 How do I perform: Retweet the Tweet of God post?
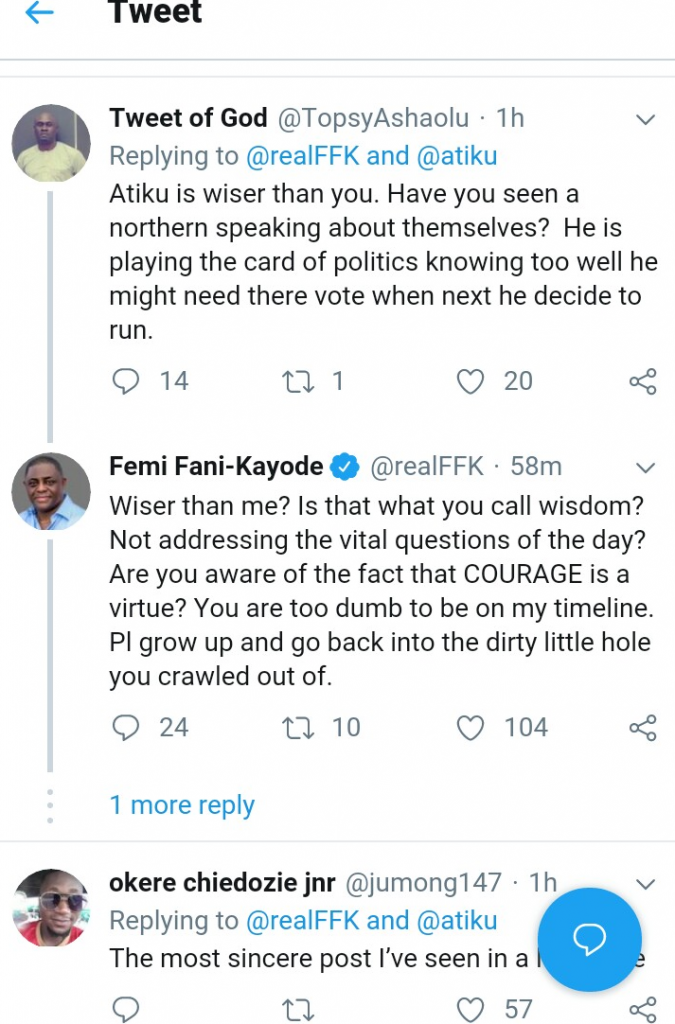click(298, 381)
